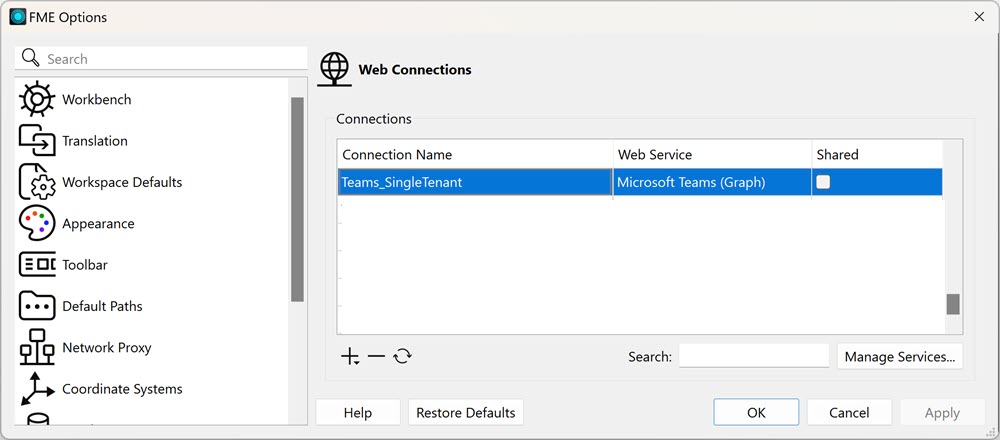Click the connections Search input field
Viewport: 1000px width, 440px height.
754,356
